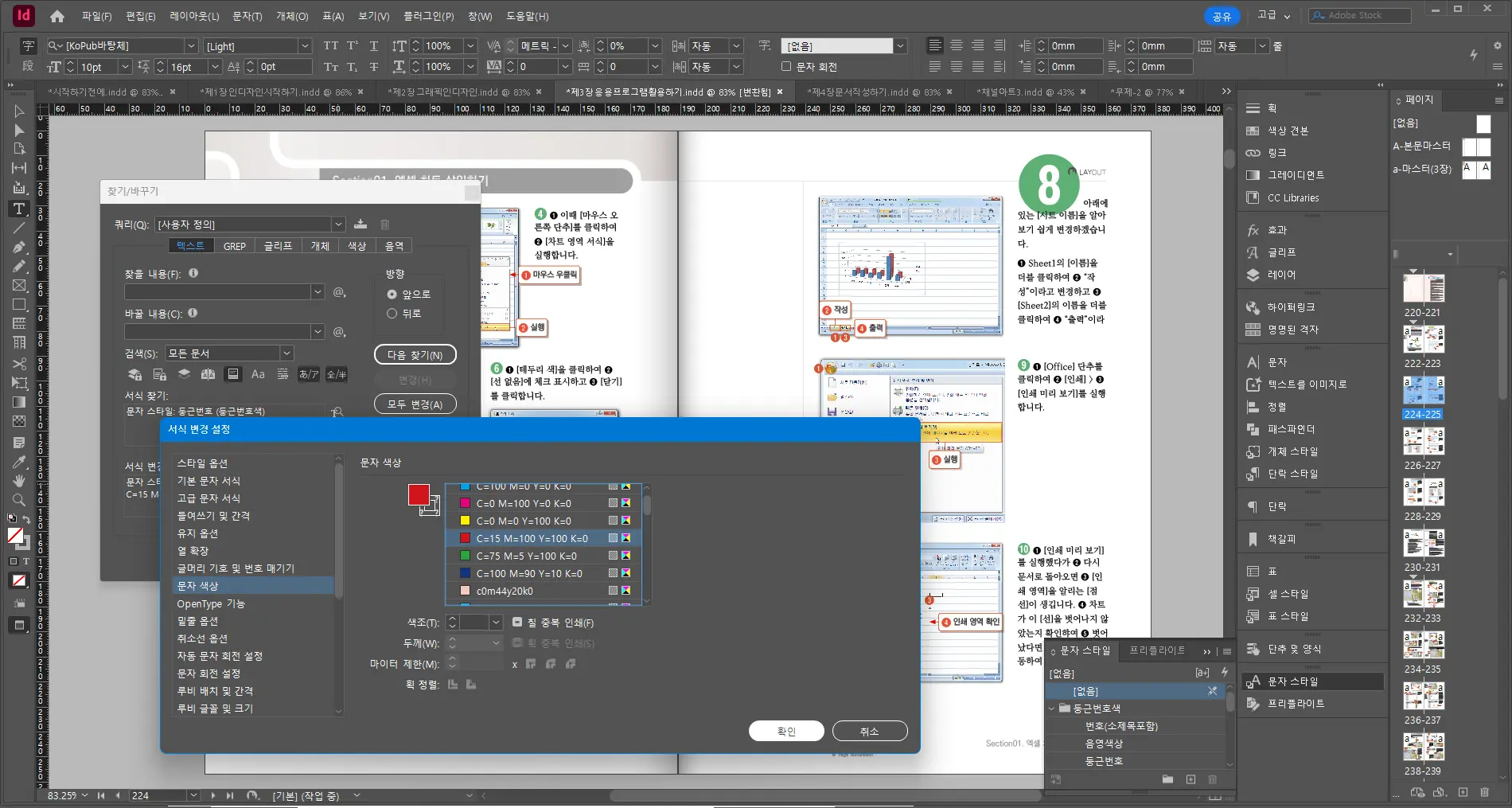1512x808 pixels.
Task: Save query icon next to 쿼리 dropdown
Action: [360, 224]
